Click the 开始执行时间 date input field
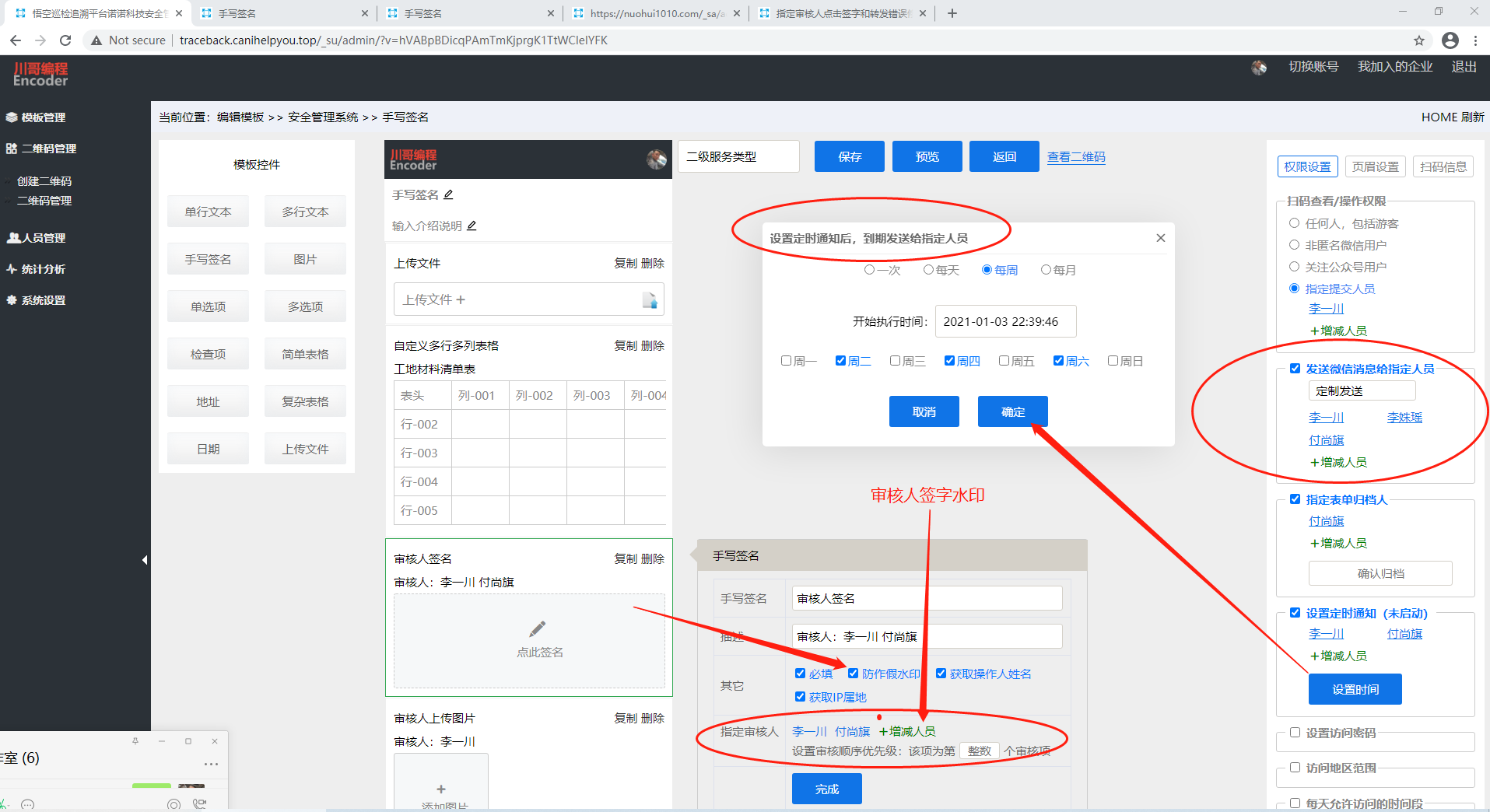Screen dimensions: 1490x812 click(x=1005, y=320)
